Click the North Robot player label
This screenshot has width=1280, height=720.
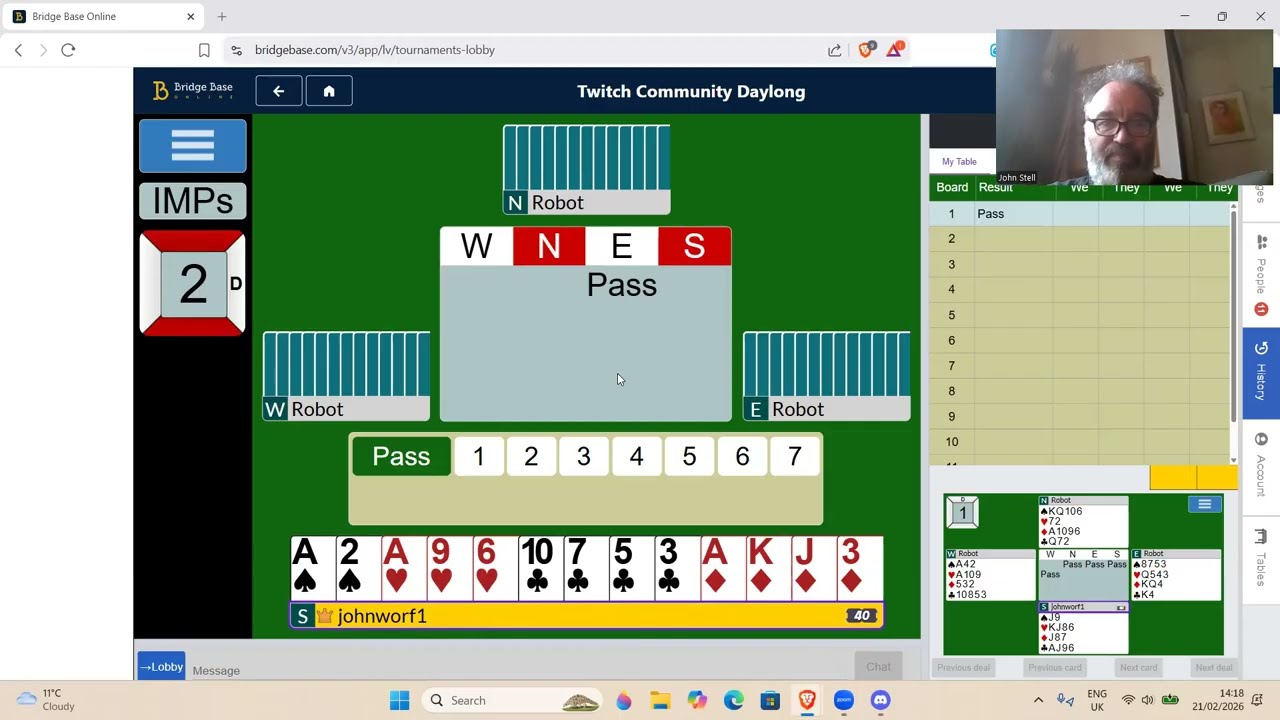[x=586, y=203]
